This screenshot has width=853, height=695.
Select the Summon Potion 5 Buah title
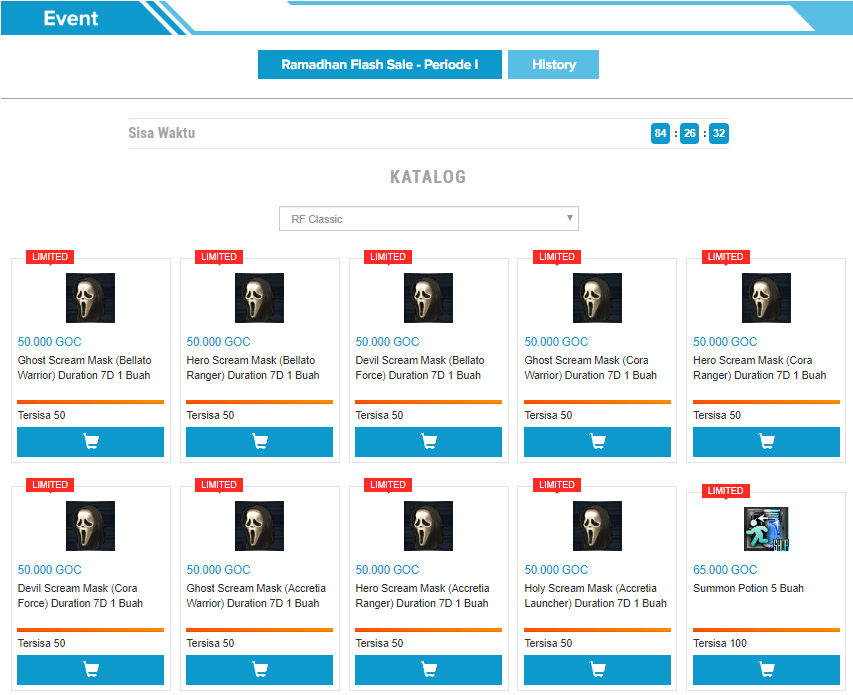tap(748, 588)
